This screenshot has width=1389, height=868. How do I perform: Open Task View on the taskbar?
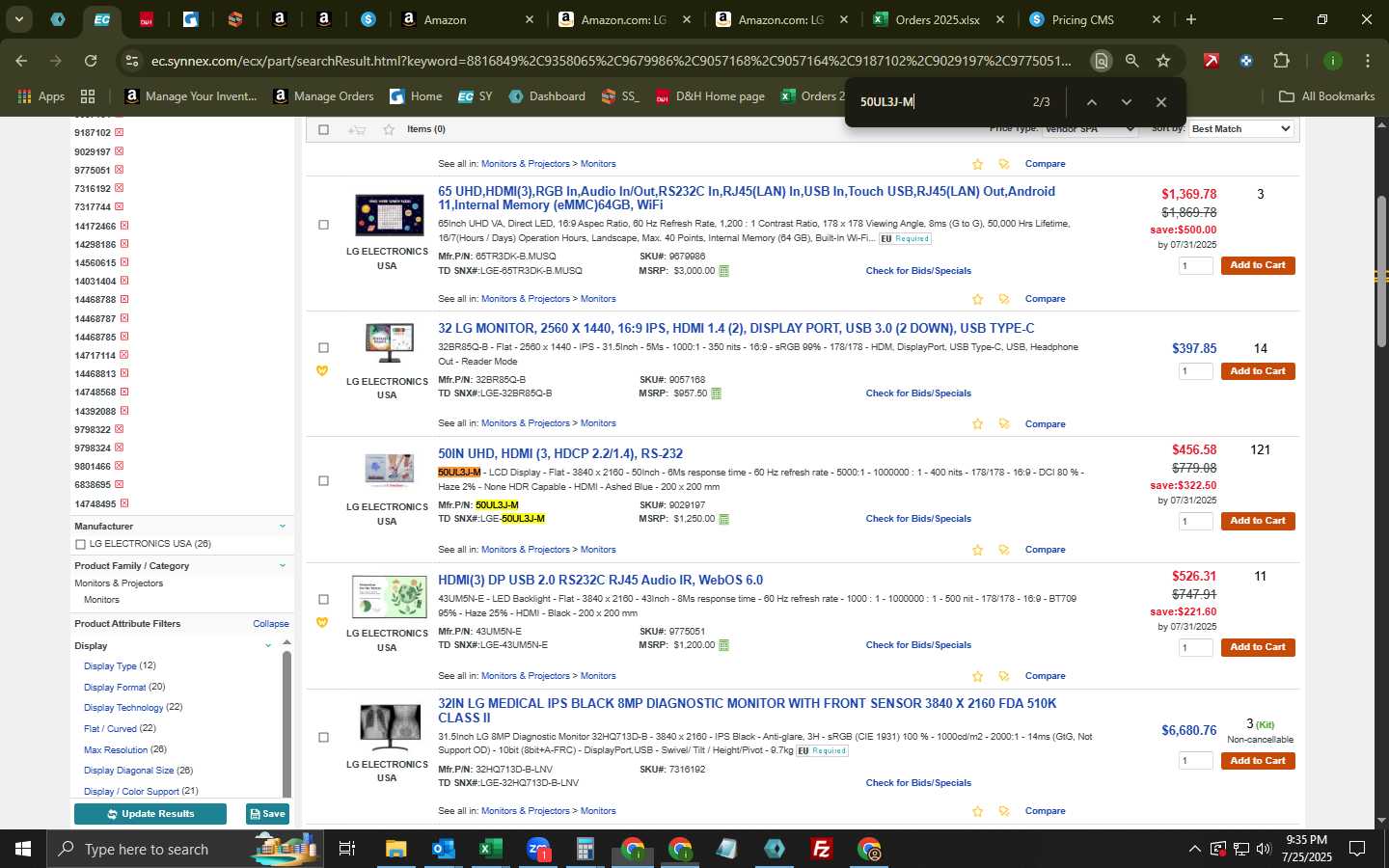347,849
